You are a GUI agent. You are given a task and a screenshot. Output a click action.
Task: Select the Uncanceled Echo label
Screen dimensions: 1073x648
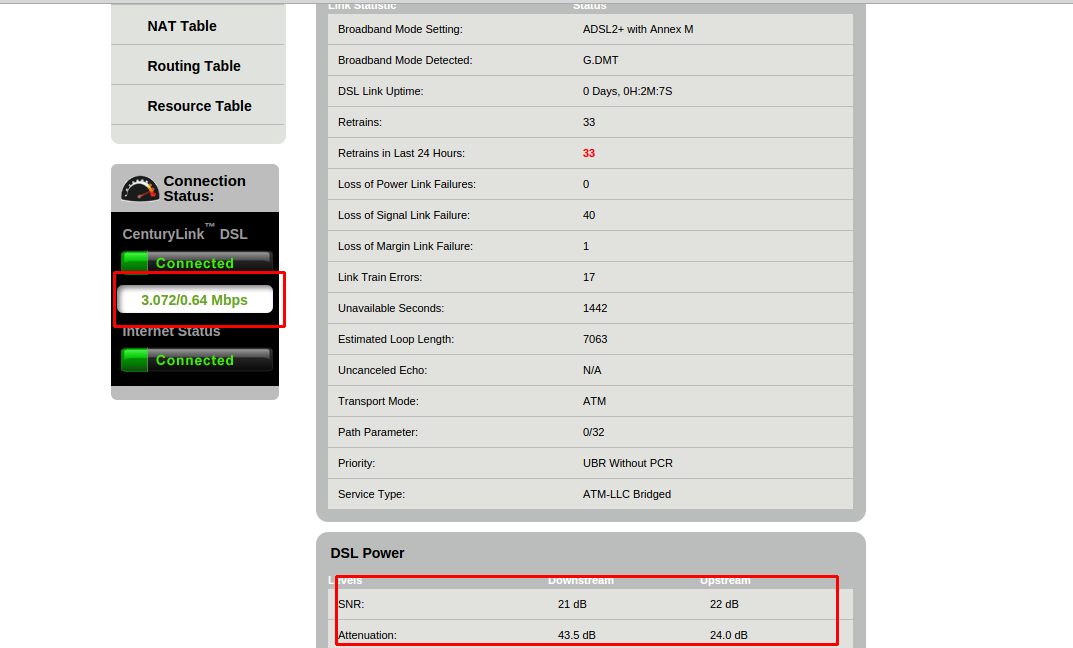(382, 370)
